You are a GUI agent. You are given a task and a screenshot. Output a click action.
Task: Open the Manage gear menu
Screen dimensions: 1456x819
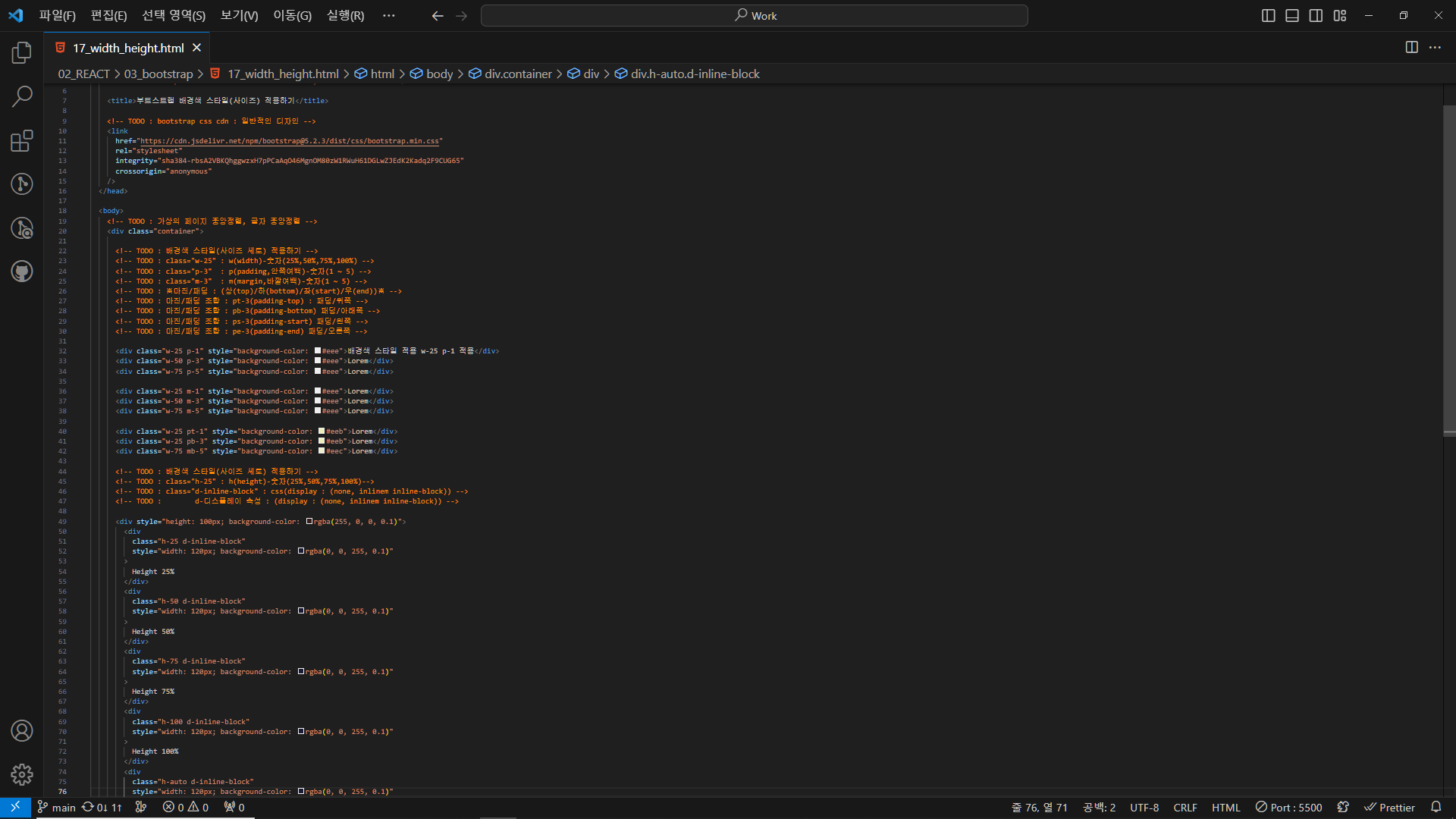22,774
